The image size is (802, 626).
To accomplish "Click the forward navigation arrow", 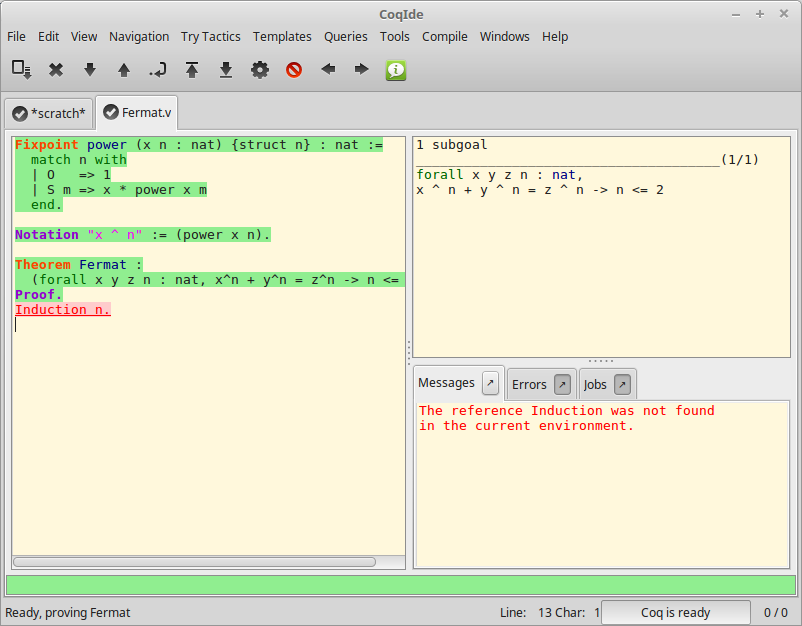I will [x=361, y=70].
